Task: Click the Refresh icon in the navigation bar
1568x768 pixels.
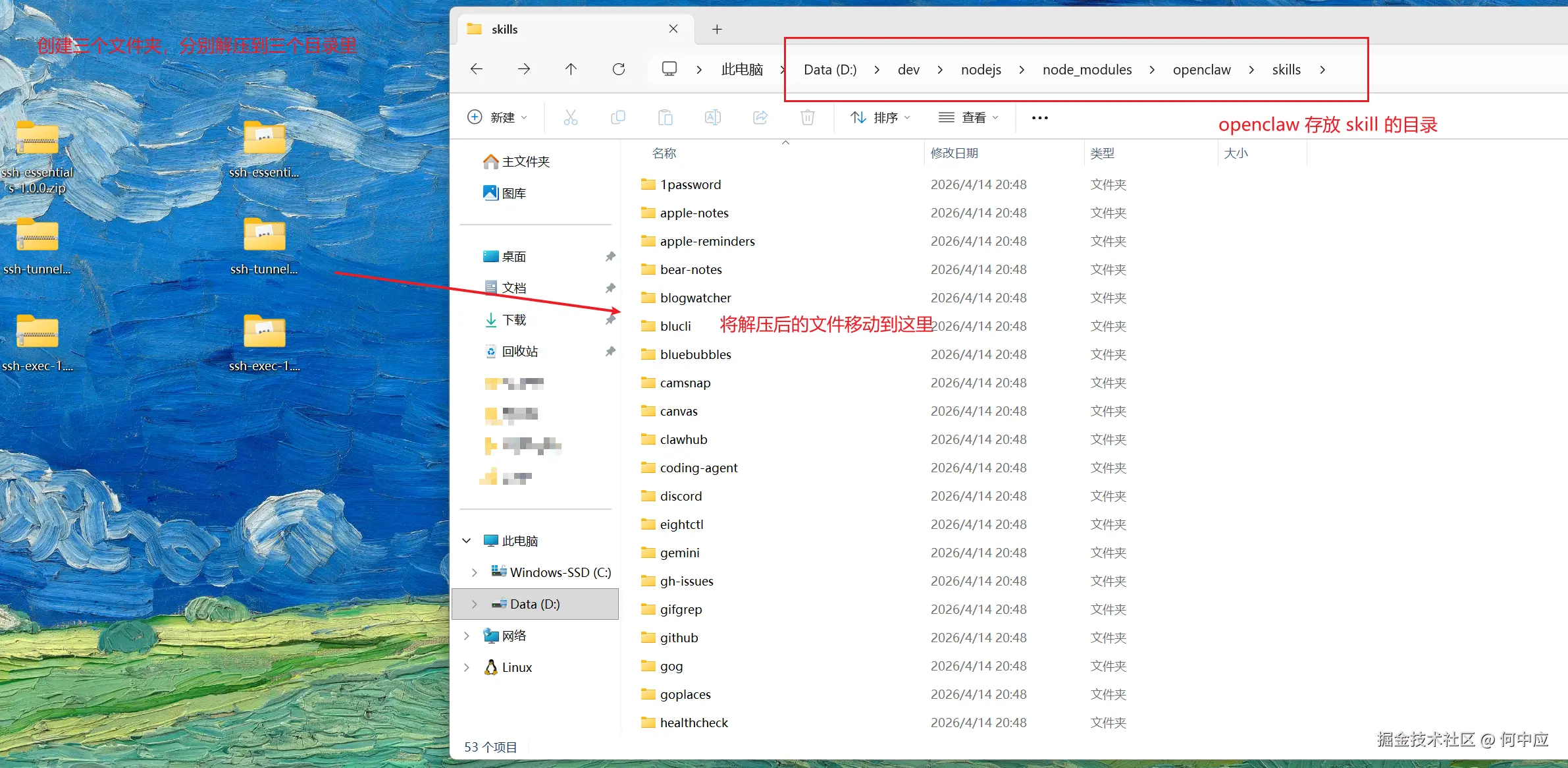Action: point(619,69)
